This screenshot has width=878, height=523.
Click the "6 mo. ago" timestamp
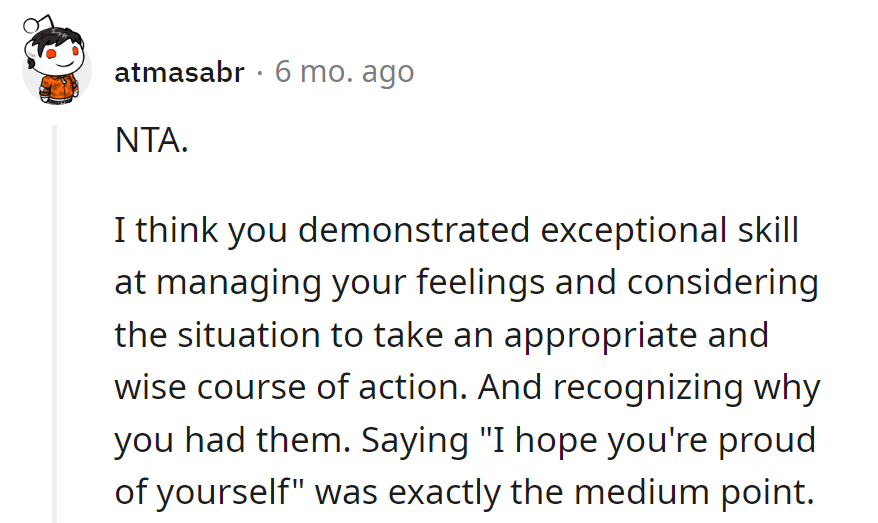tap(344, 73)
